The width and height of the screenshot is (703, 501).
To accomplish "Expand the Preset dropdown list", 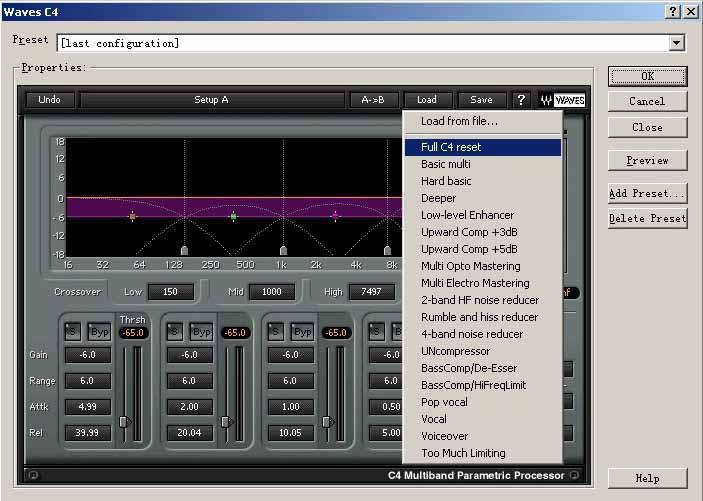I will point(677,43).
